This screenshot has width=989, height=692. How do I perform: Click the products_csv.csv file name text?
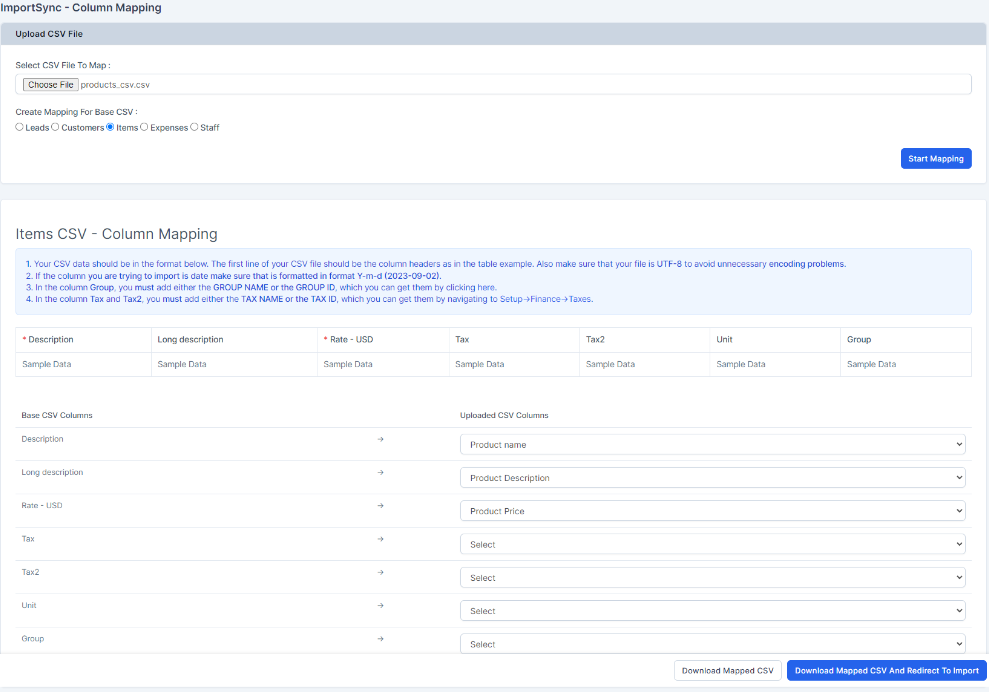[x=115, y=85]
